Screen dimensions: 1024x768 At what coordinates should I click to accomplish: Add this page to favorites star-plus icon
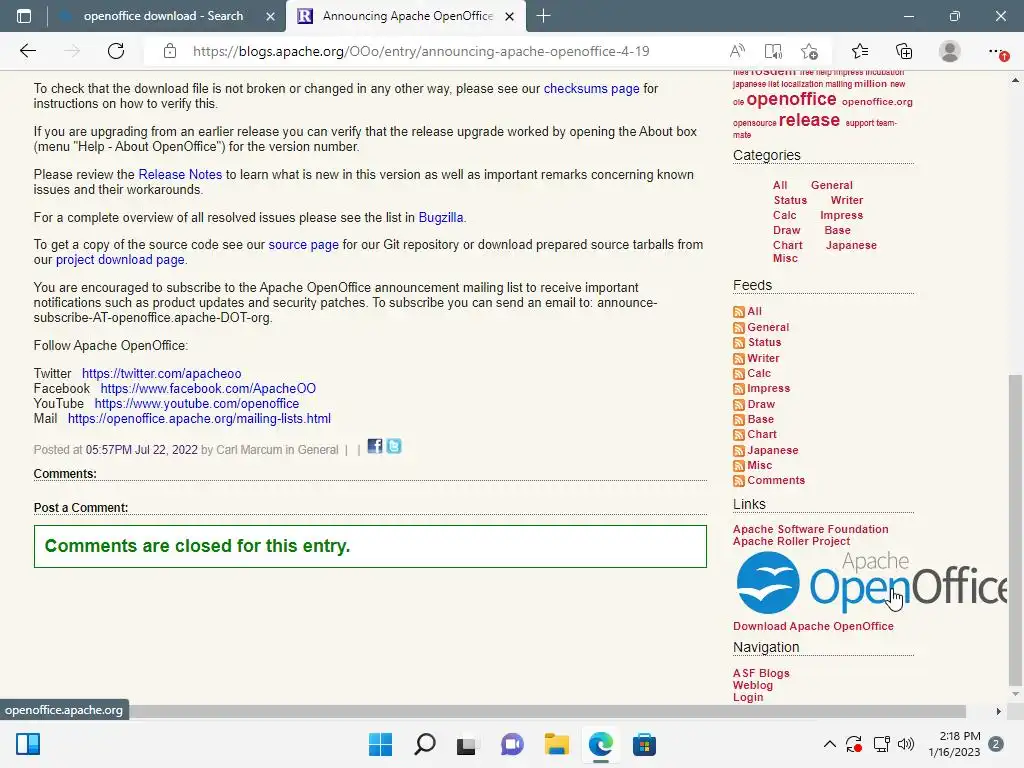click(810, 51)
